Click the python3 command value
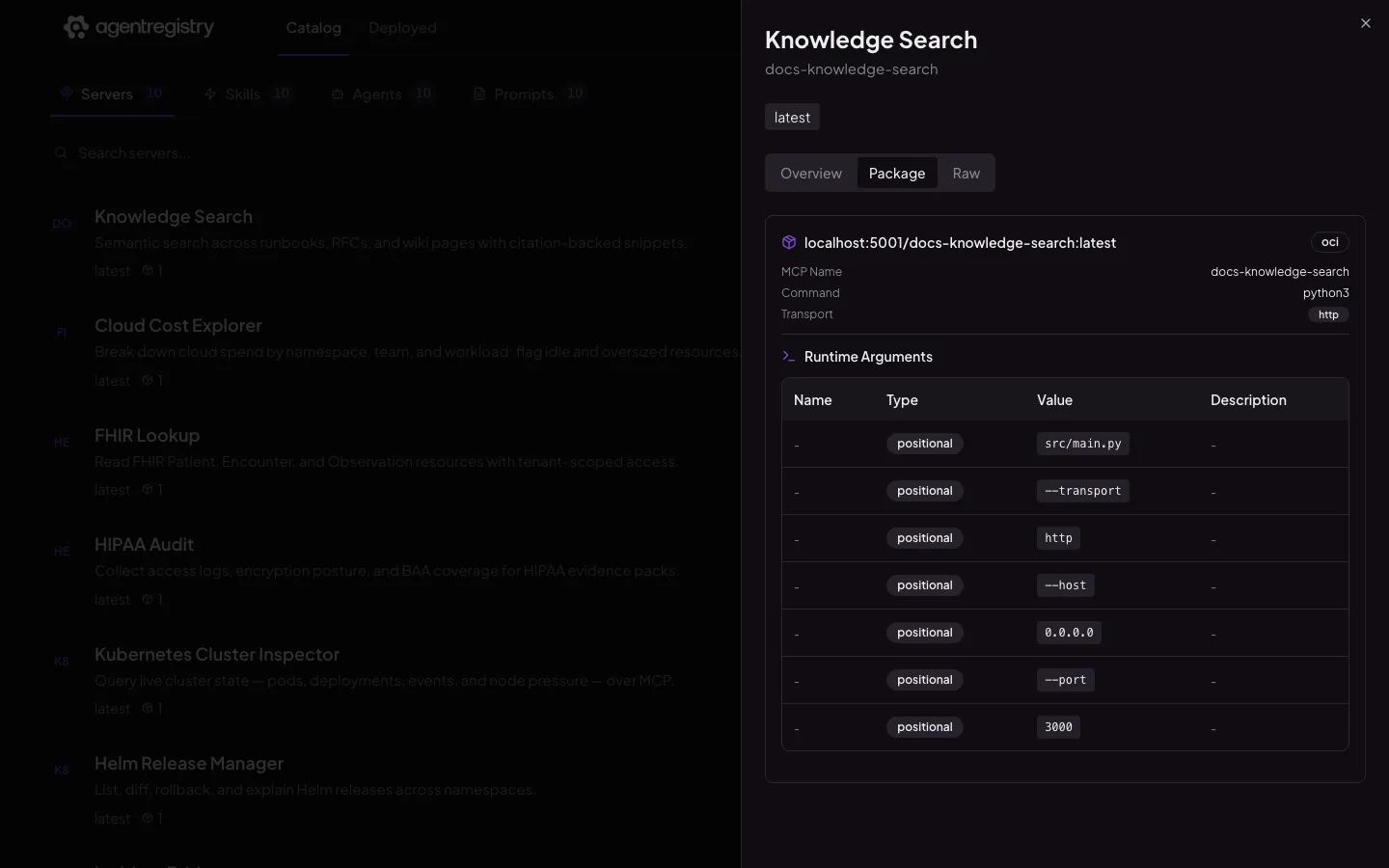 point(1325,293)
